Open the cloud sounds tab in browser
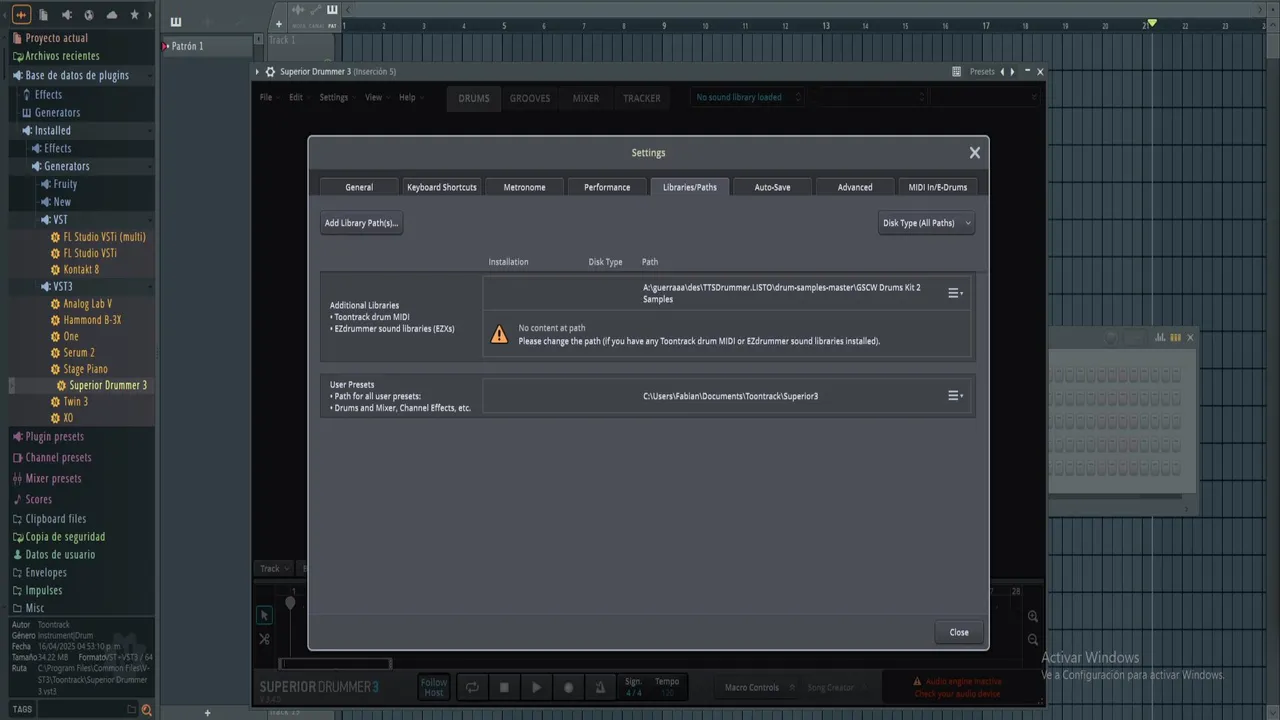 tap(112, 15)
